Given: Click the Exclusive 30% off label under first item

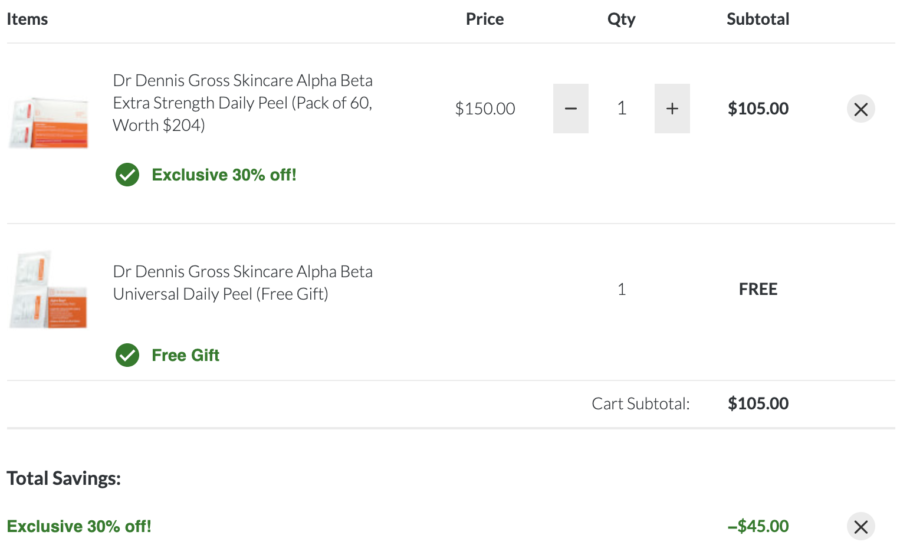Looking at the screenshot, I should [224, 175].
